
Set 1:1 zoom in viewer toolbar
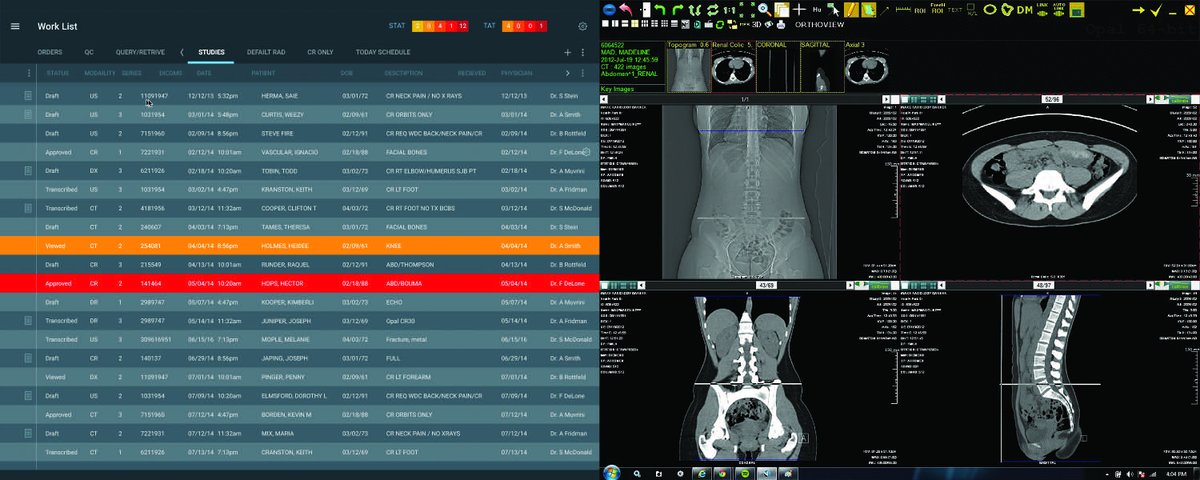pos(729,10)
